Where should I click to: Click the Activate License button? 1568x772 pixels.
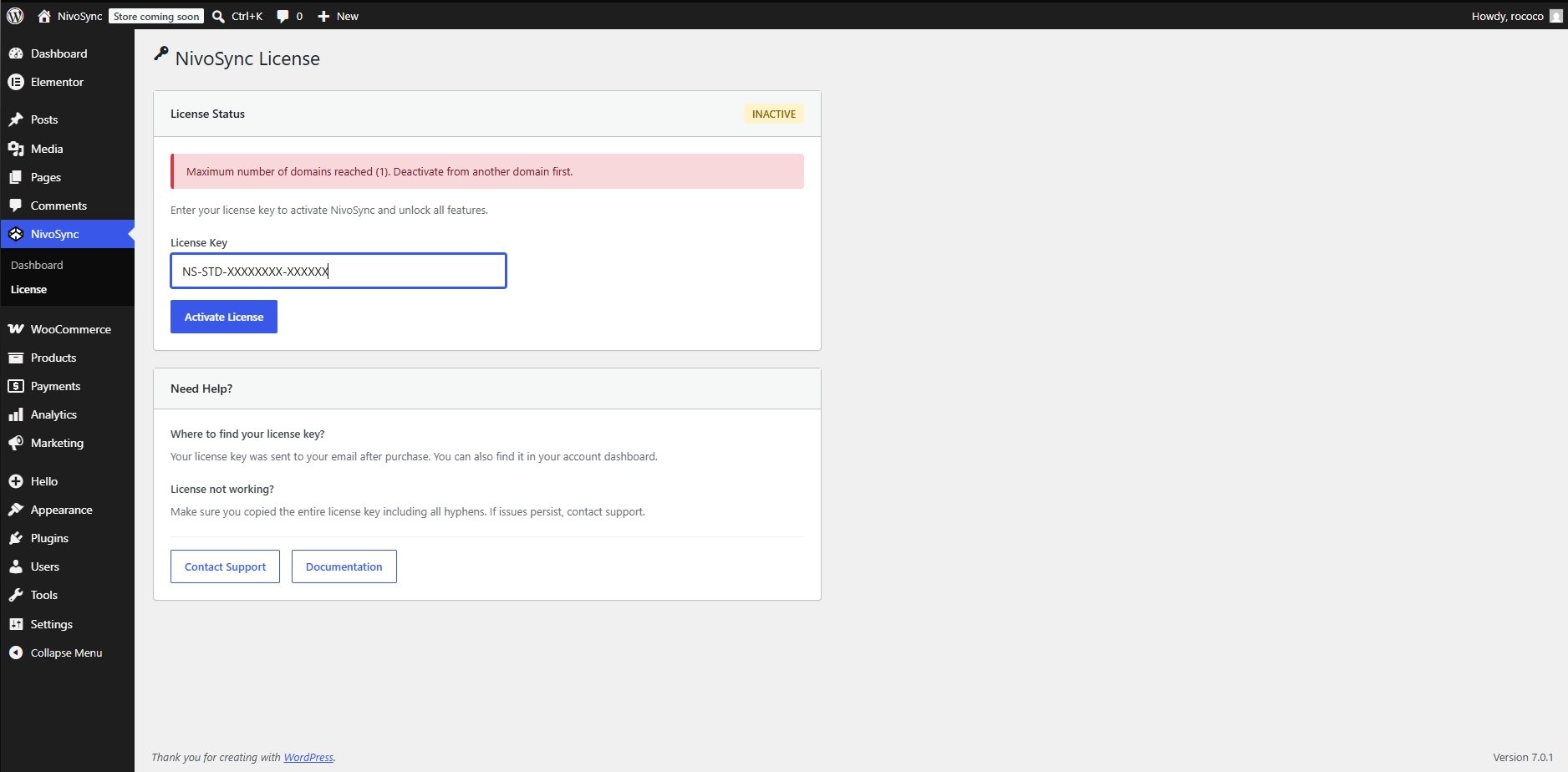[224, 317]
